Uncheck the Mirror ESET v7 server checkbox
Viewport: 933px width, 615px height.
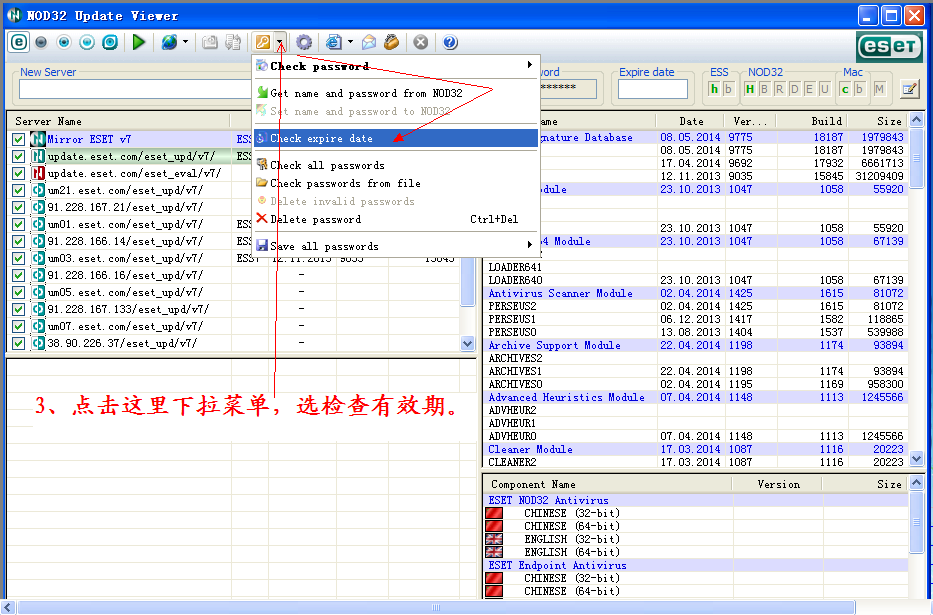(18, 139)
